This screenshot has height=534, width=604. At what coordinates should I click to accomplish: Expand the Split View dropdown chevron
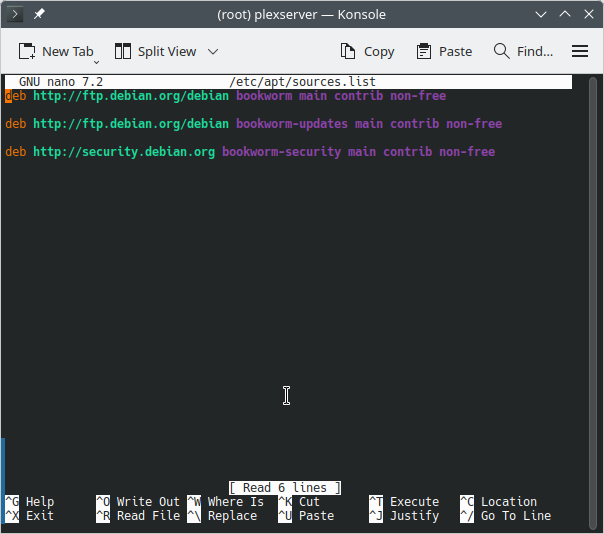(213, 51)
